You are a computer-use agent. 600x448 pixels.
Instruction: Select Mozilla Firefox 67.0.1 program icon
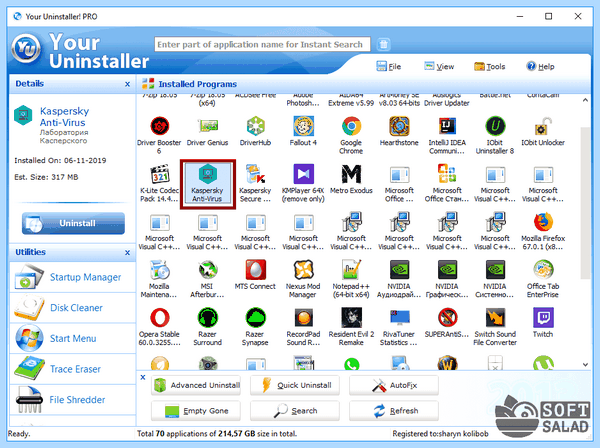pyautogui.click(x=543, y=222)
